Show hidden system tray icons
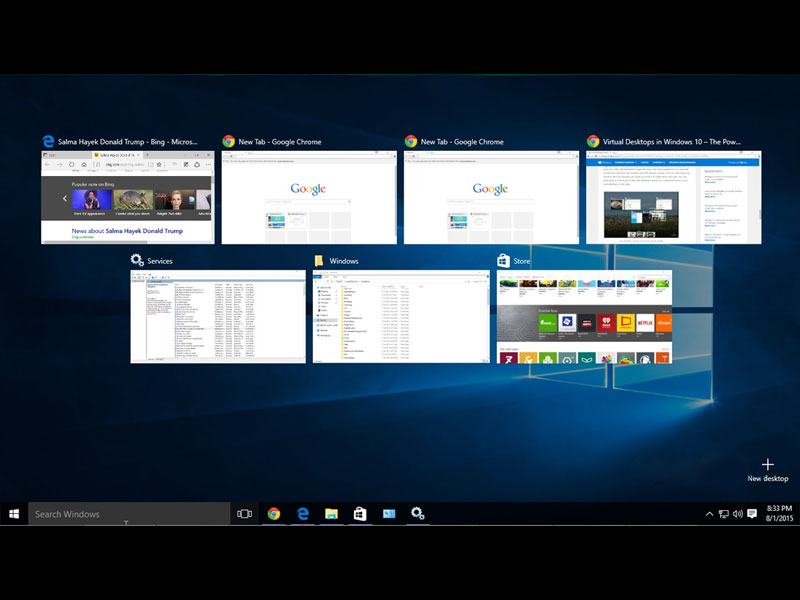800x600 pixels. [709, 514]
